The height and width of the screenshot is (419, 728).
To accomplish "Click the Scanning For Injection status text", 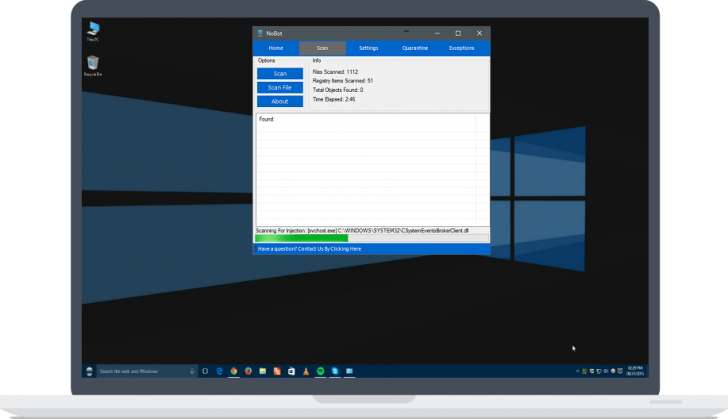I will [362, 230].
